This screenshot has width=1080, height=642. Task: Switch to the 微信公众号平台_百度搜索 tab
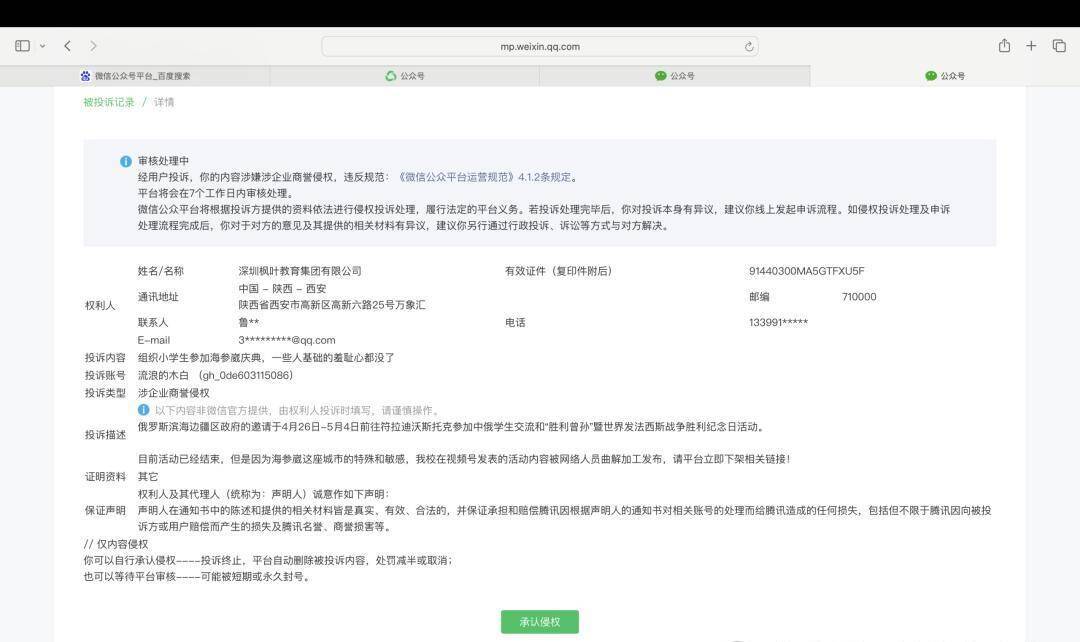(x=135, y=76)
